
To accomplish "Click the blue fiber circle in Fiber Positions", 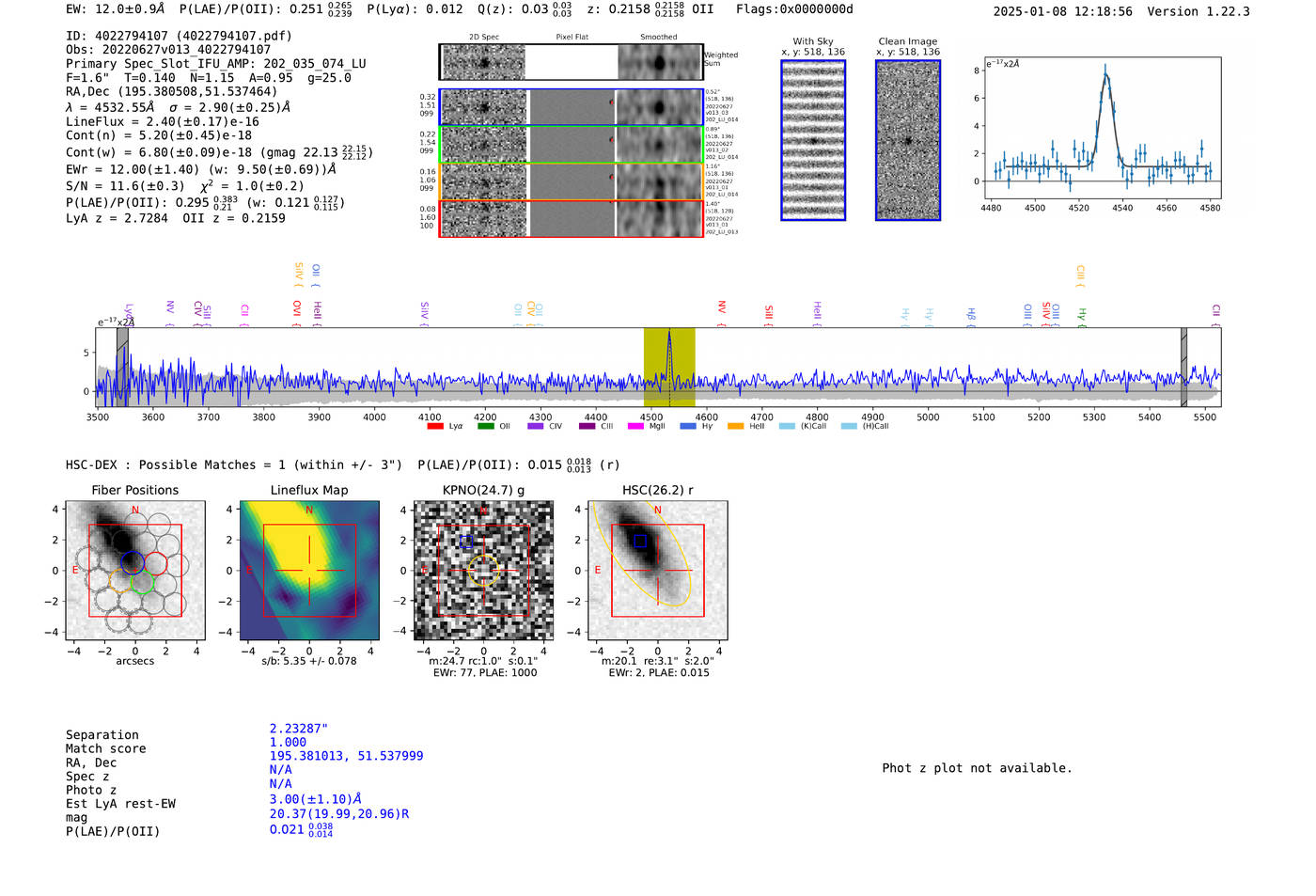I will (132, 562).
